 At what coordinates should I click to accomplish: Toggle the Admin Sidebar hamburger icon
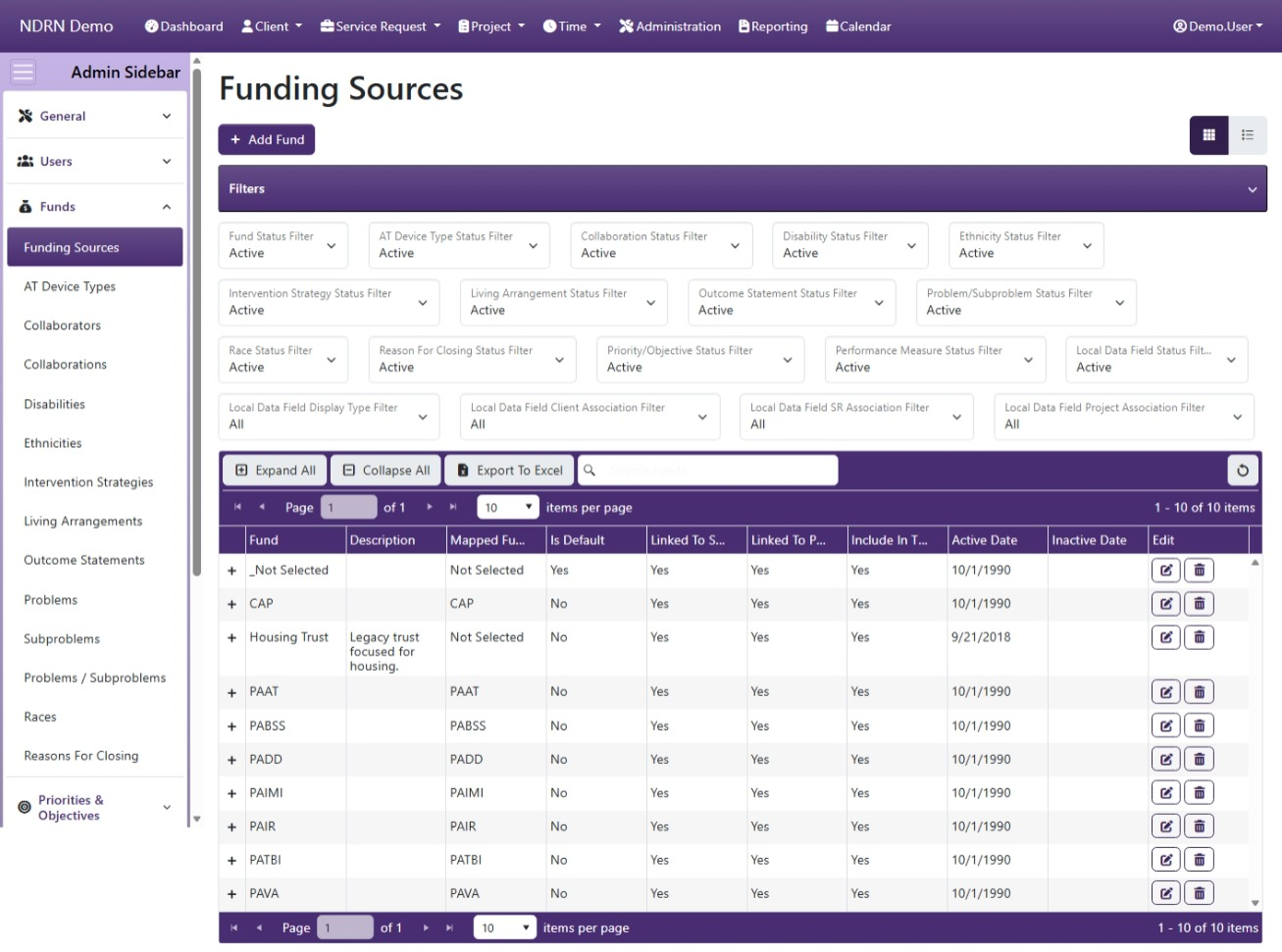(23, 72)
